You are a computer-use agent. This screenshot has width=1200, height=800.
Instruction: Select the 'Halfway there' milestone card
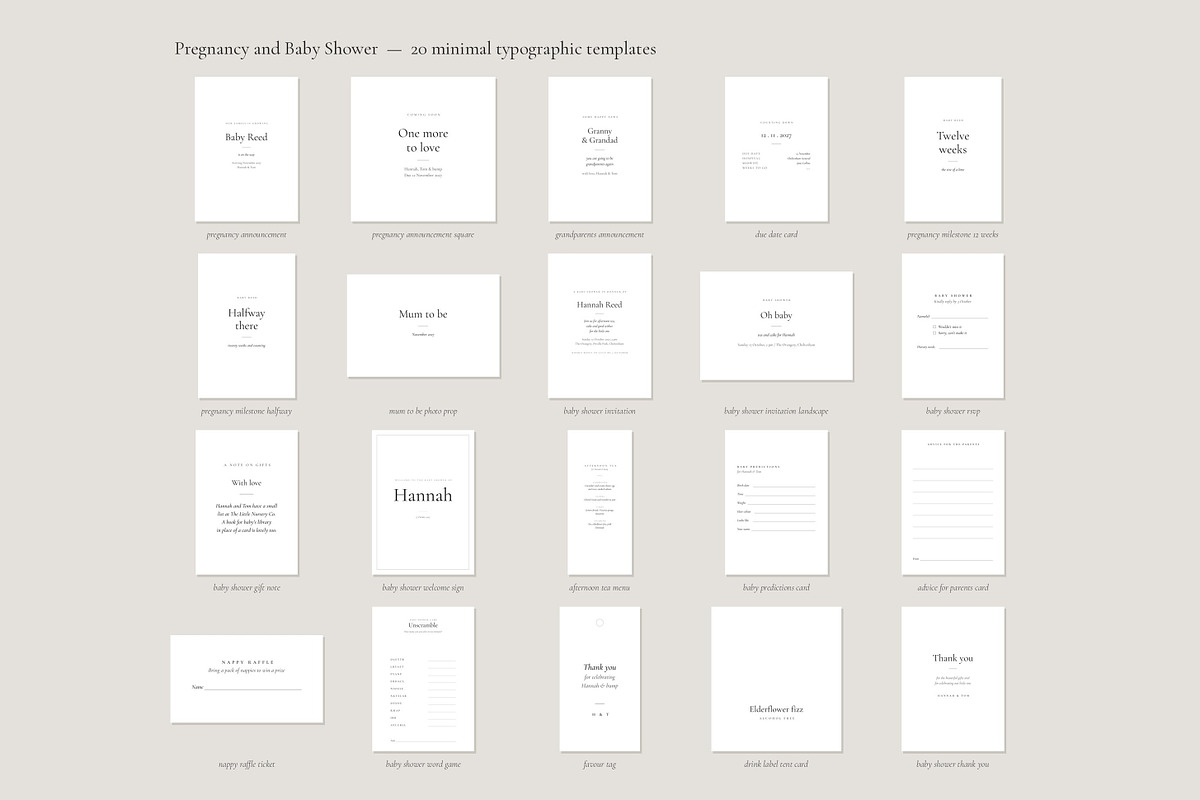point(247,325)
